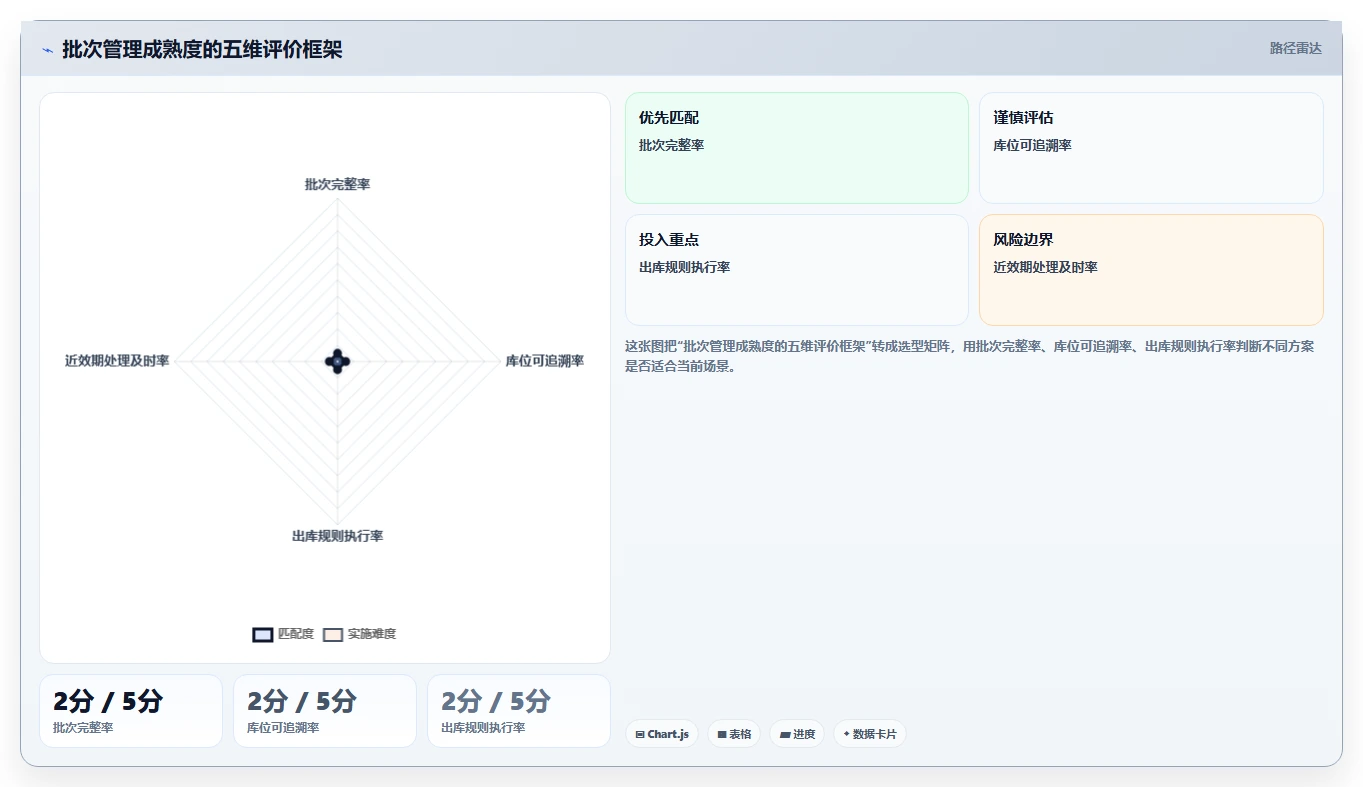
Task: Click the 出库规则执行率 score card
Action: pos(519,711)
